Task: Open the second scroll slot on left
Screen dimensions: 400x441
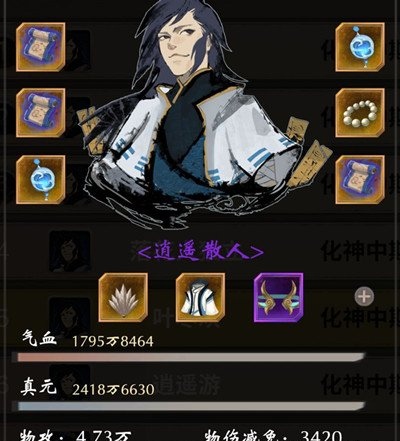Action: [41, 113]
